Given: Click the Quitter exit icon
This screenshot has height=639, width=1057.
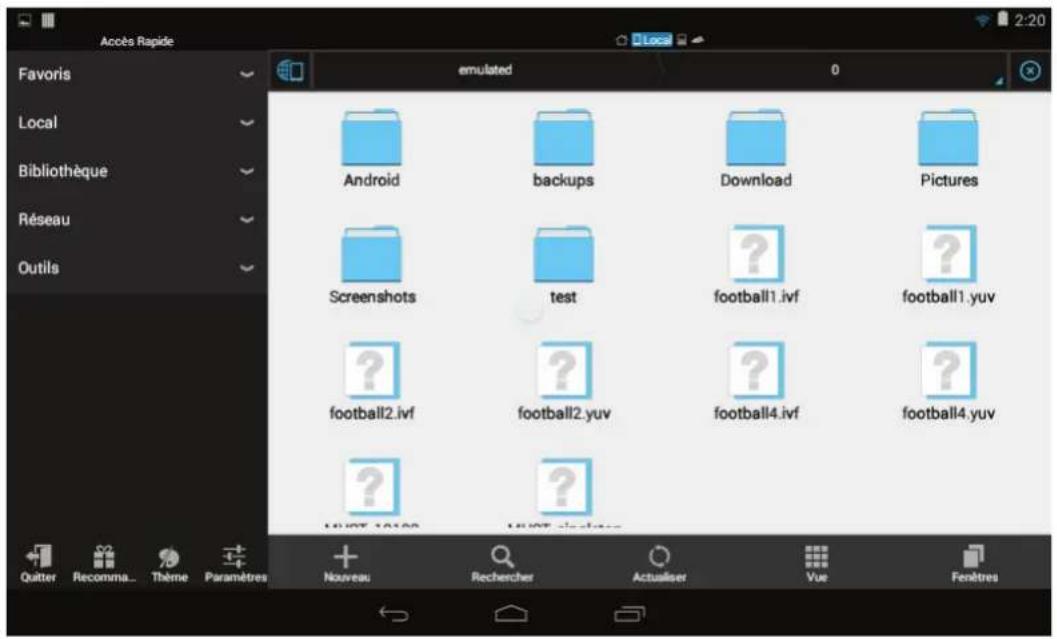Looking at the screenshot, I should (x=38, y=564).
